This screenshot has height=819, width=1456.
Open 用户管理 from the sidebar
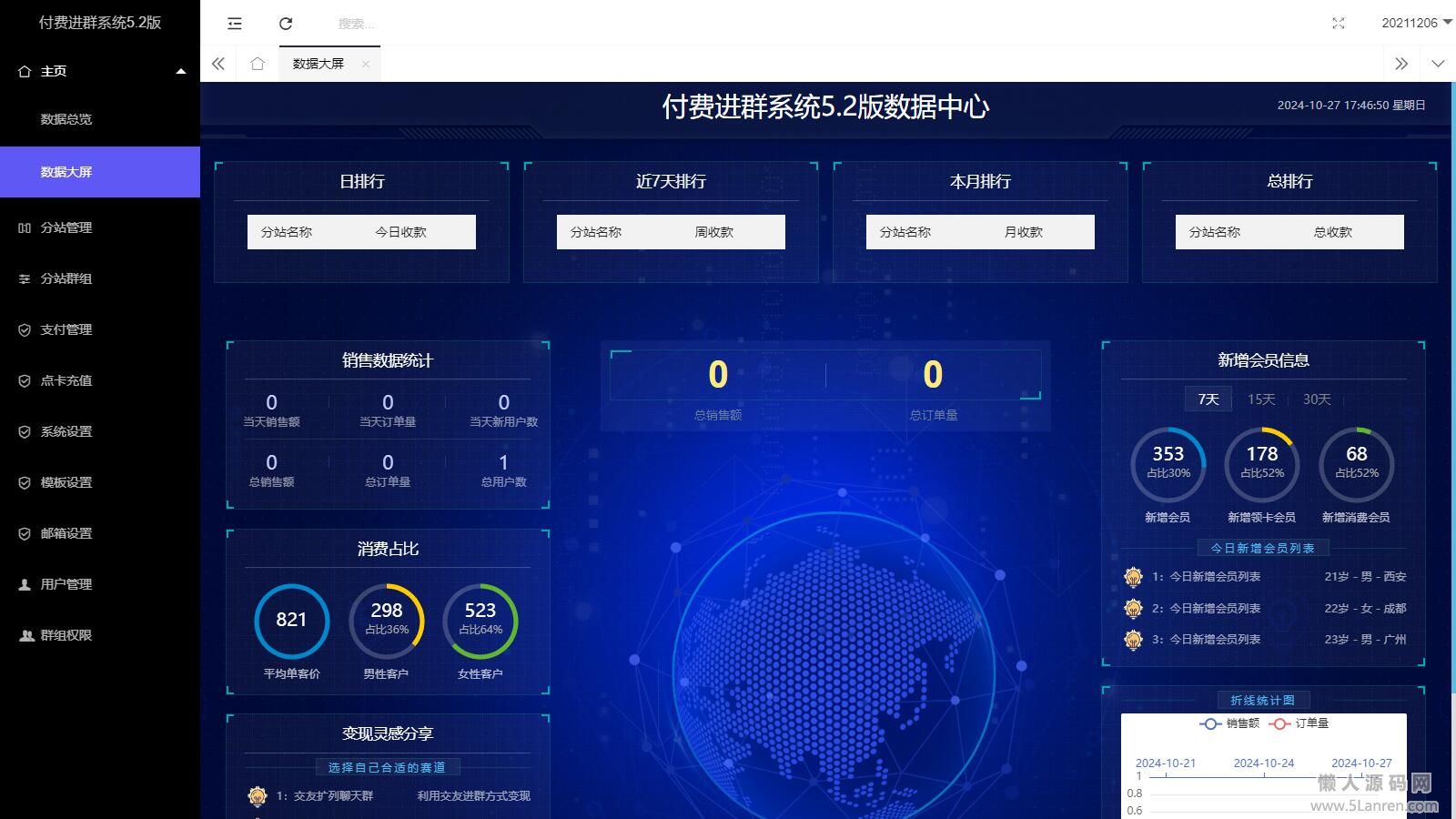(66, 584)
